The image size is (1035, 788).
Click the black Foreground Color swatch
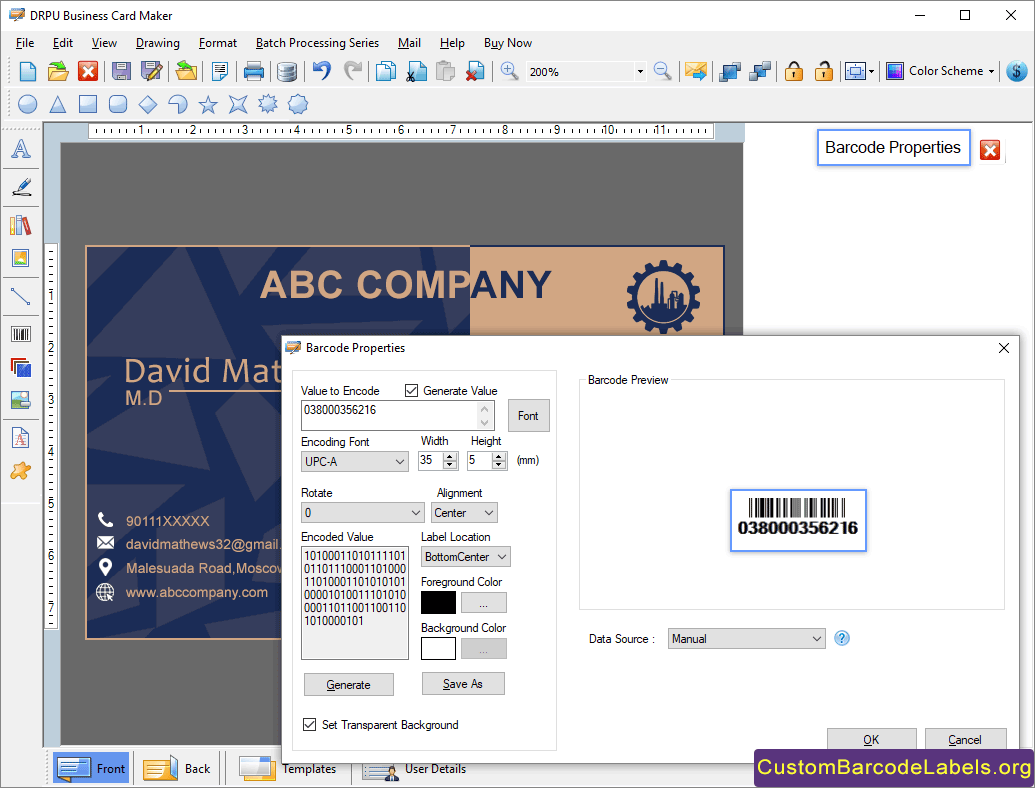[x=438, y=603]
